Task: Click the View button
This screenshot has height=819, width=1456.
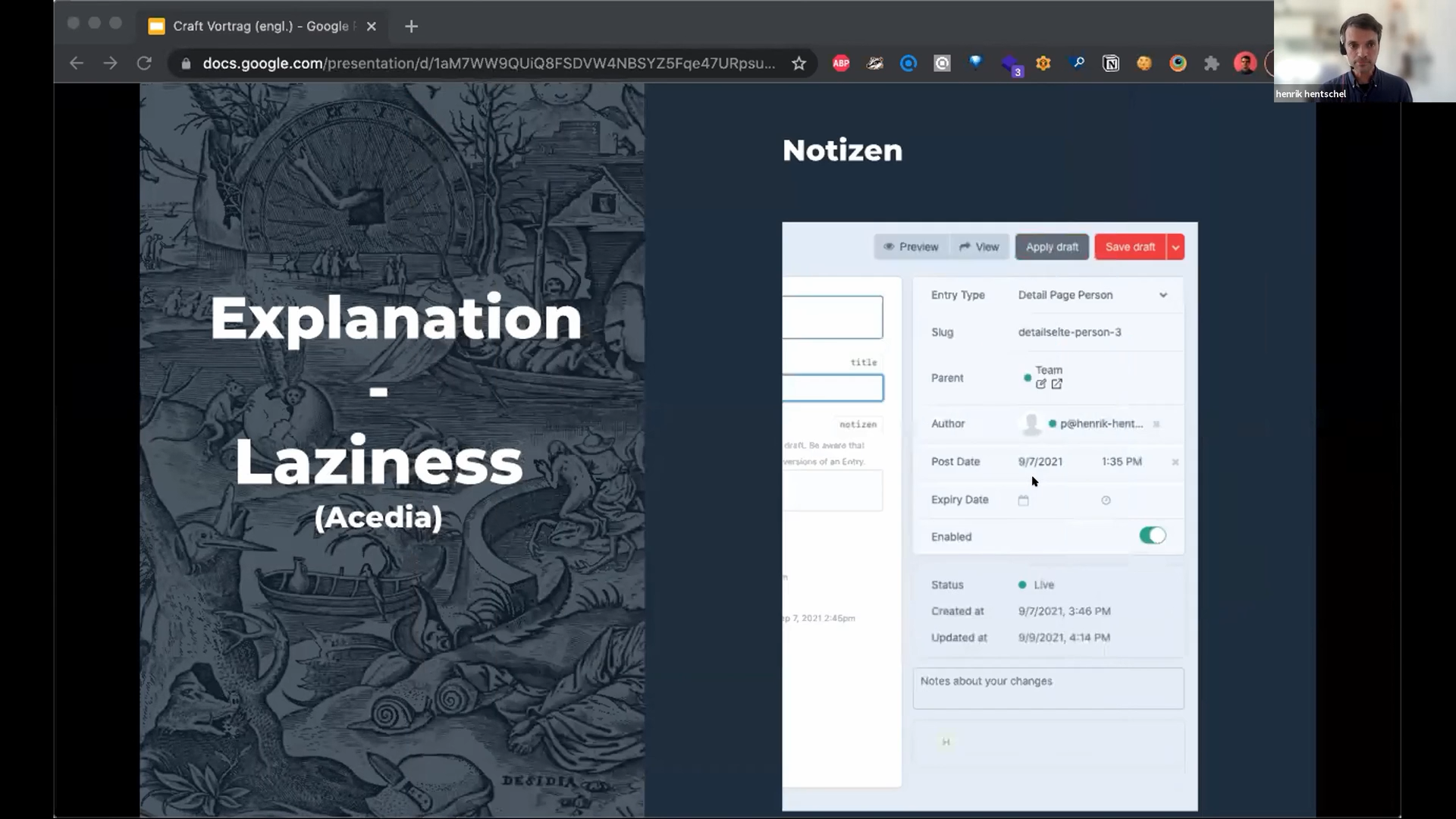Action: 979,247
